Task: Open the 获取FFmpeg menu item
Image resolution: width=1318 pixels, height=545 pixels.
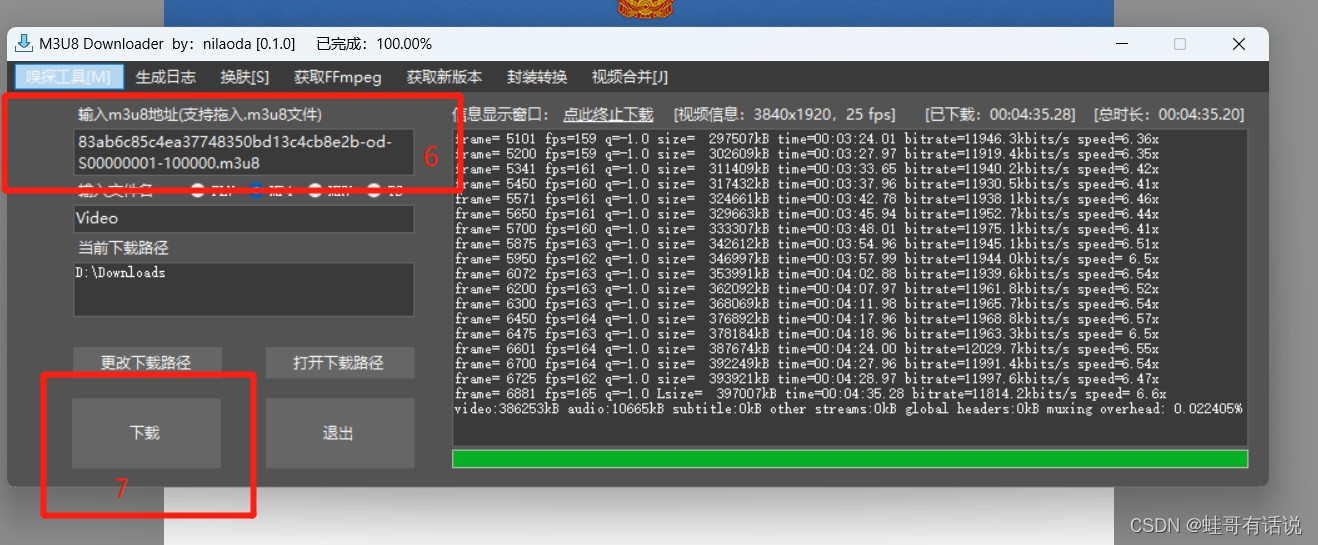Action: 338,77
